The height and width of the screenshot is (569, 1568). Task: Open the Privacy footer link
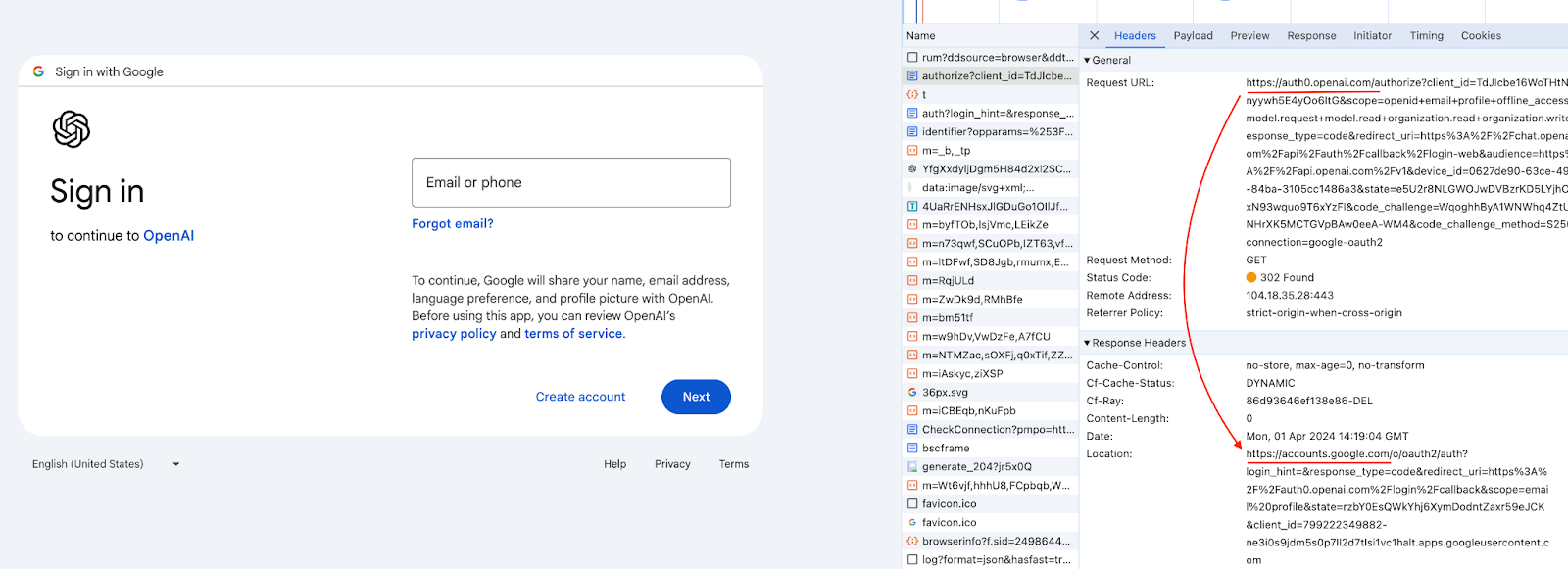click(x=672, y=464)
